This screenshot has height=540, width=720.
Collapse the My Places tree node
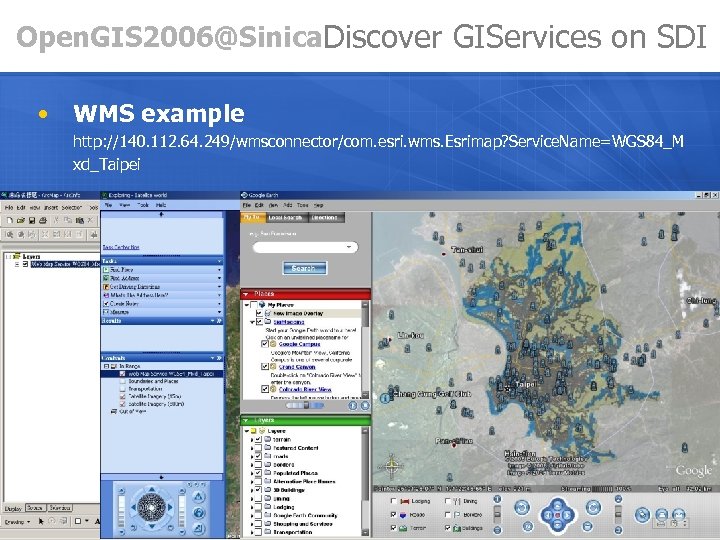(x=247, y=305)
